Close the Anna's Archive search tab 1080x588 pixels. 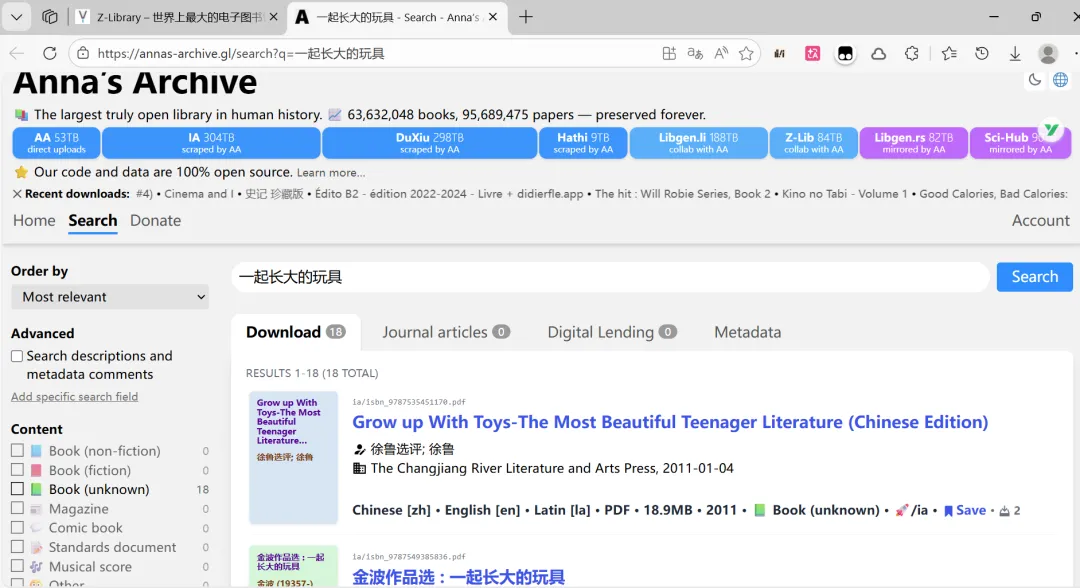click(492, 17)
